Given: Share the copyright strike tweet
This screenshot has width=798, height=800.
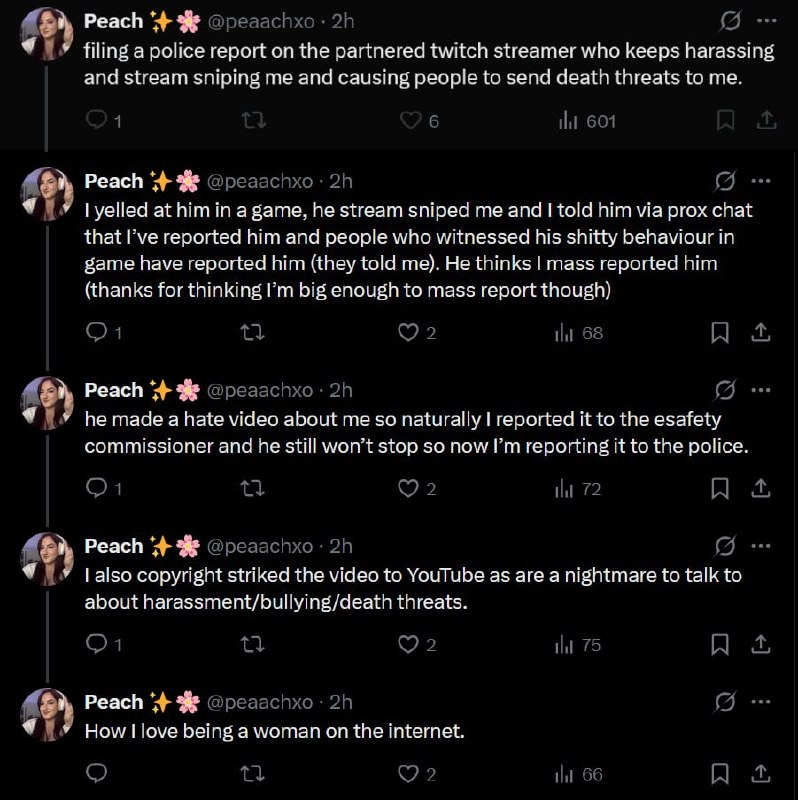Looking at the screenshot, I should 760,644.
